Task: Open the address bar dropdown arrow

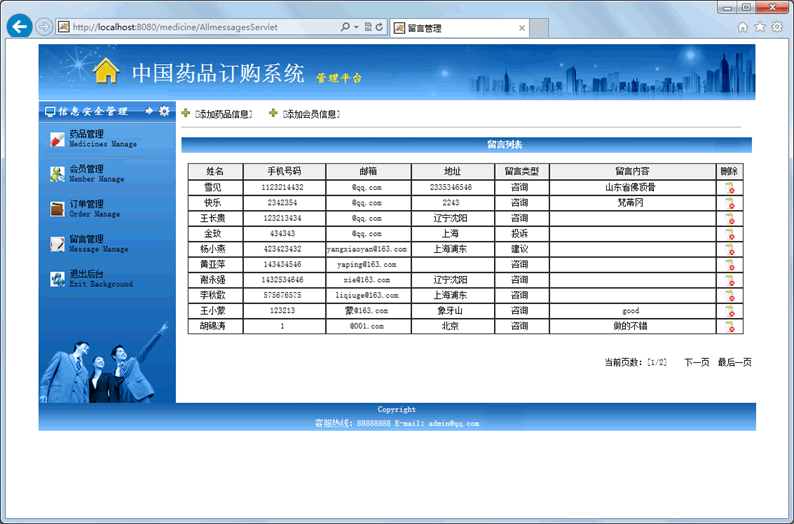Action: tap(356, 27)
